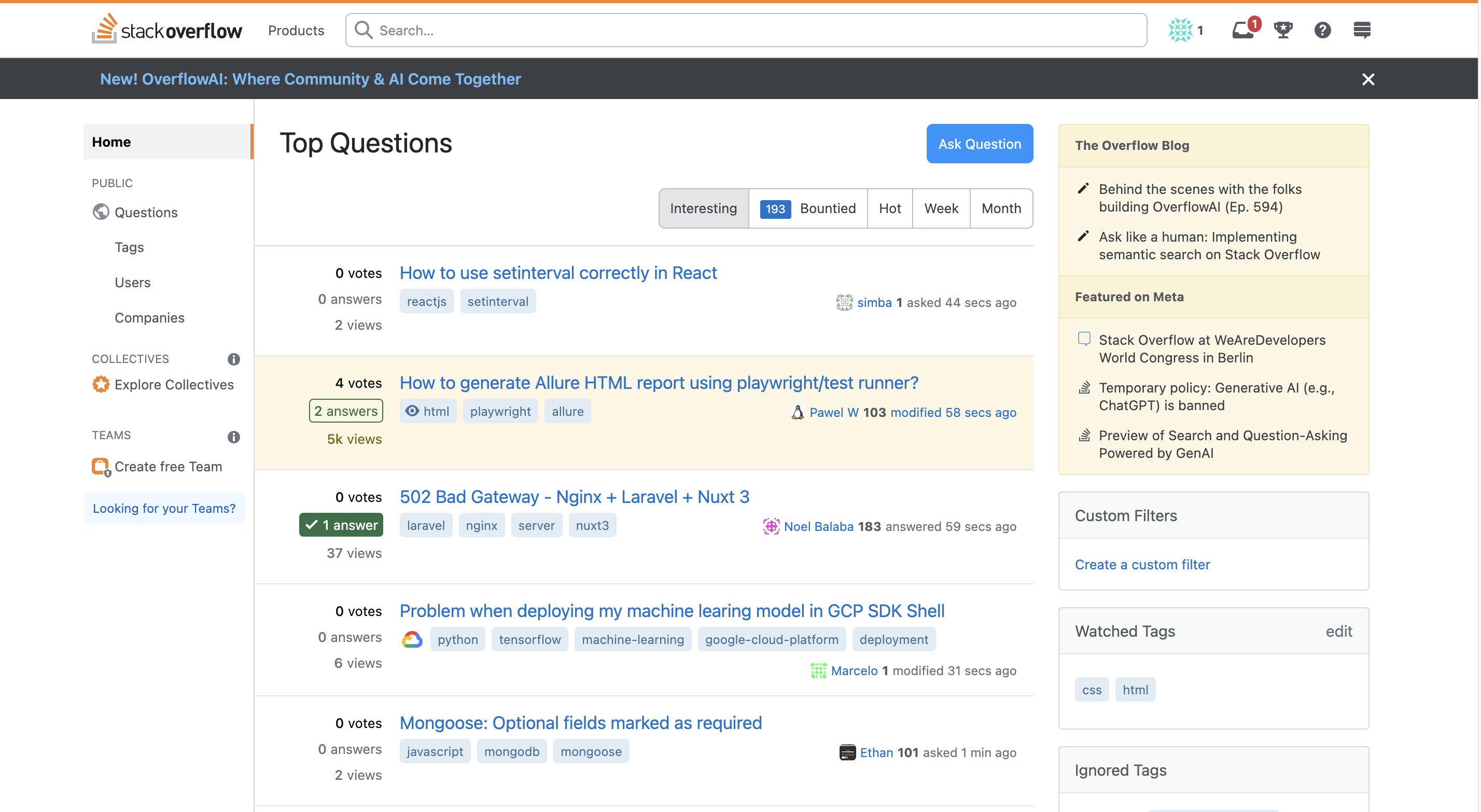This screenshot has width=1481, height=812.
Task: Click simba's user avatar
Action: pos(844,302)
